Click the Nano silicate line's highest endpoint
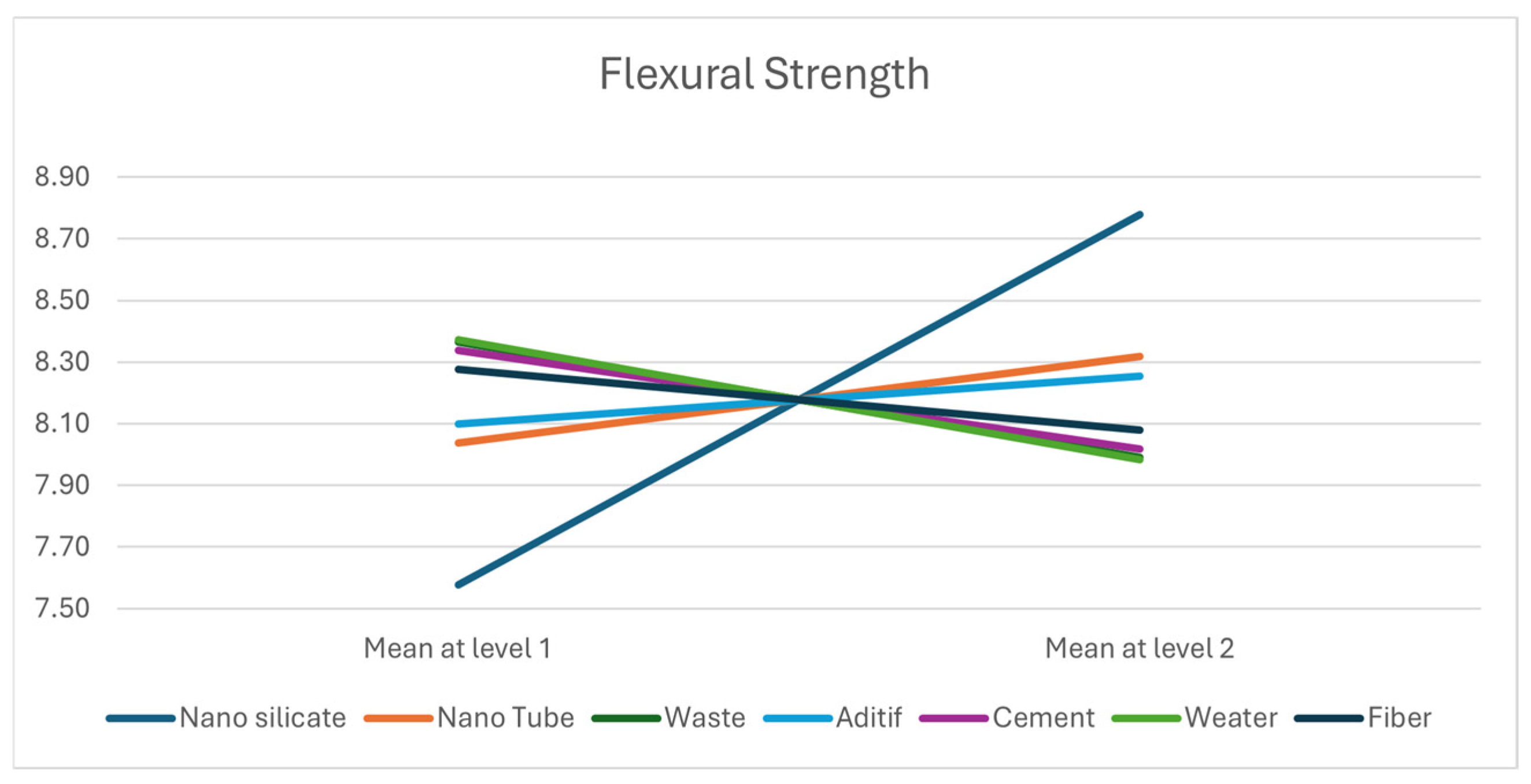 (1140, 215)
